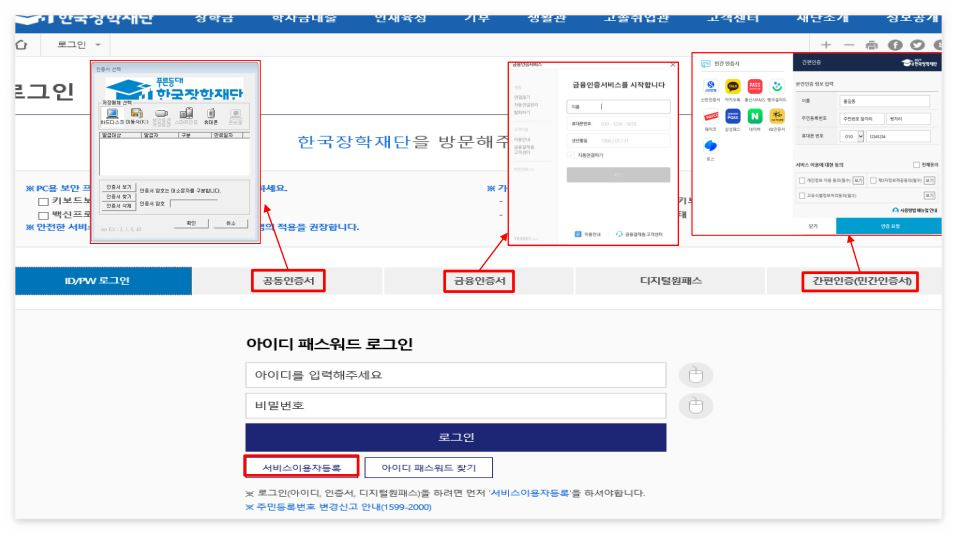Click 이름 field in 간편인증 panel
957x534 pixels.
tap(885, 101)
